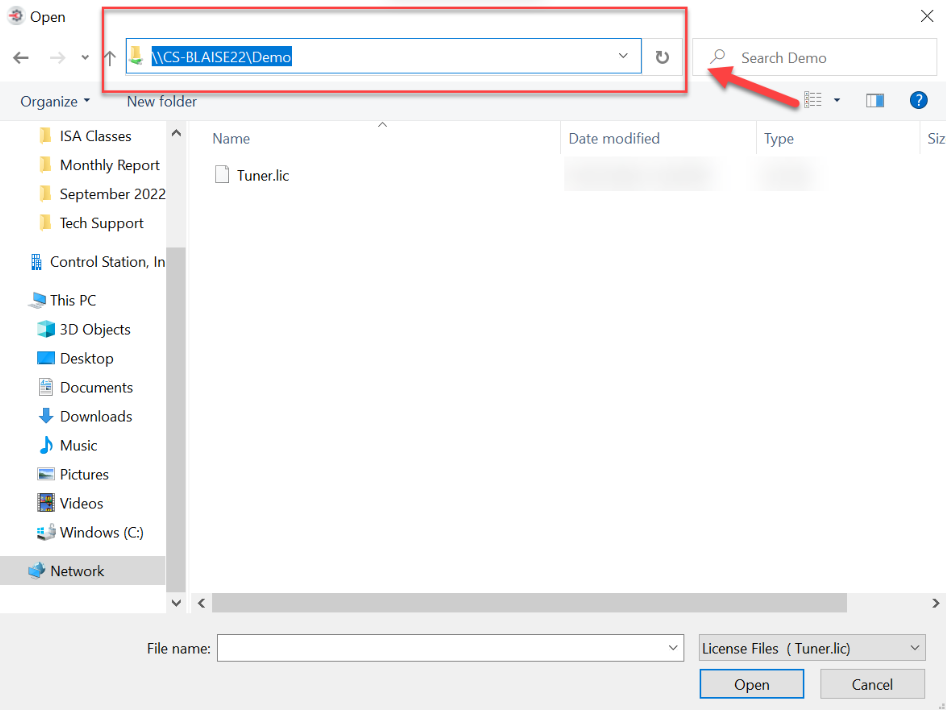Refresh the Demo folder listing
Image resolution: width=946 pixels, height=710 pixels.
click(662, 57)
